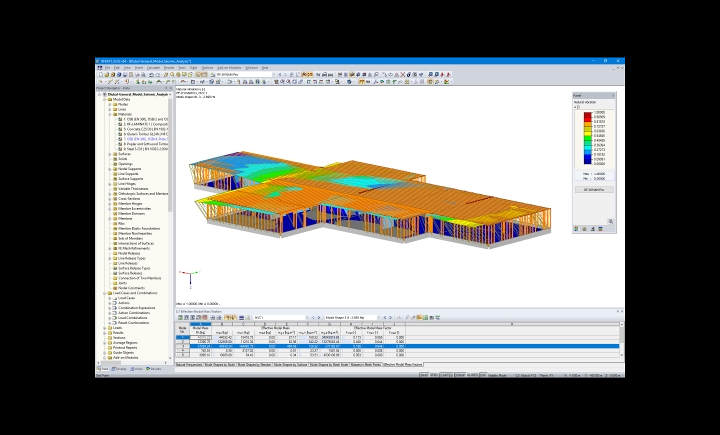
Task: Click the Redo arrow icon
Action: [158, 74]
